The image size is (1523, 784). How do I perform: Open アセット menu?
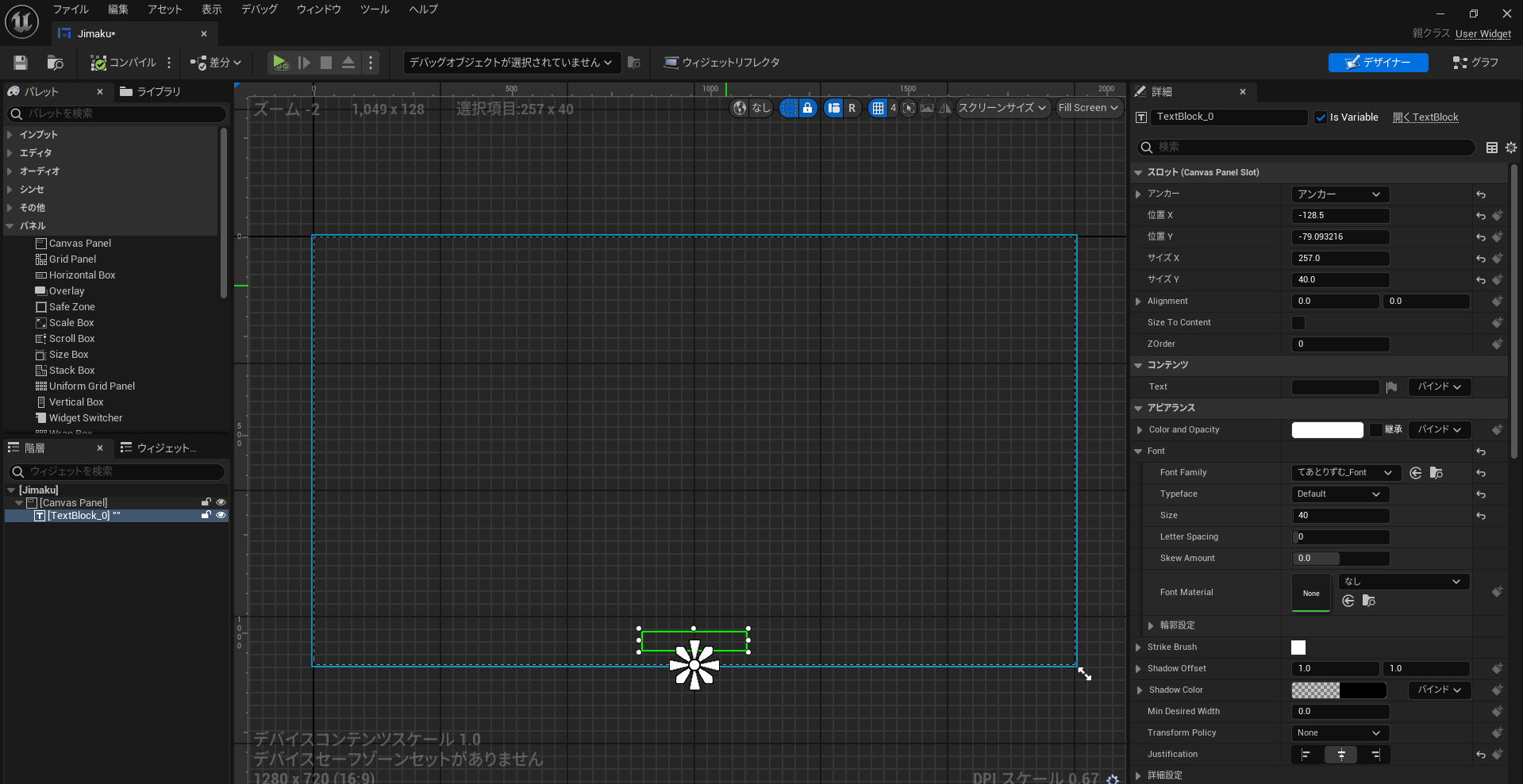click(x=165, y=10)
